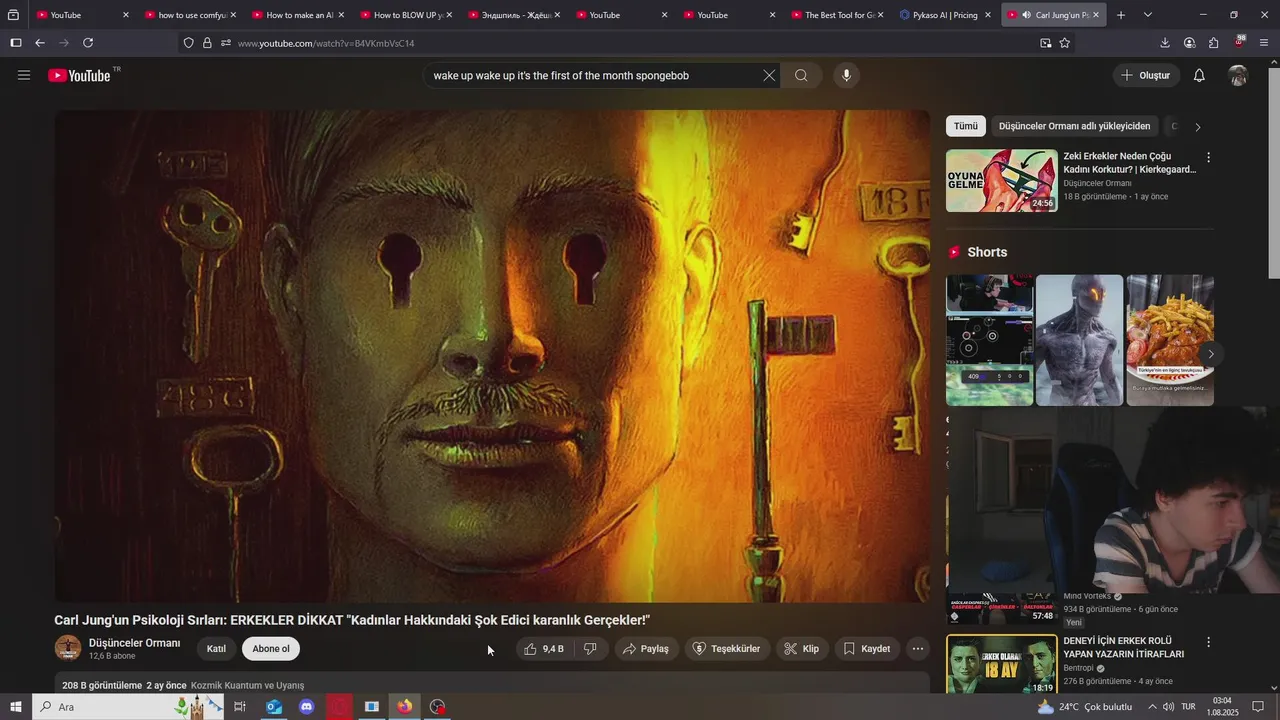
Task: Save the video via Kaydet
Action: point(866,649)
